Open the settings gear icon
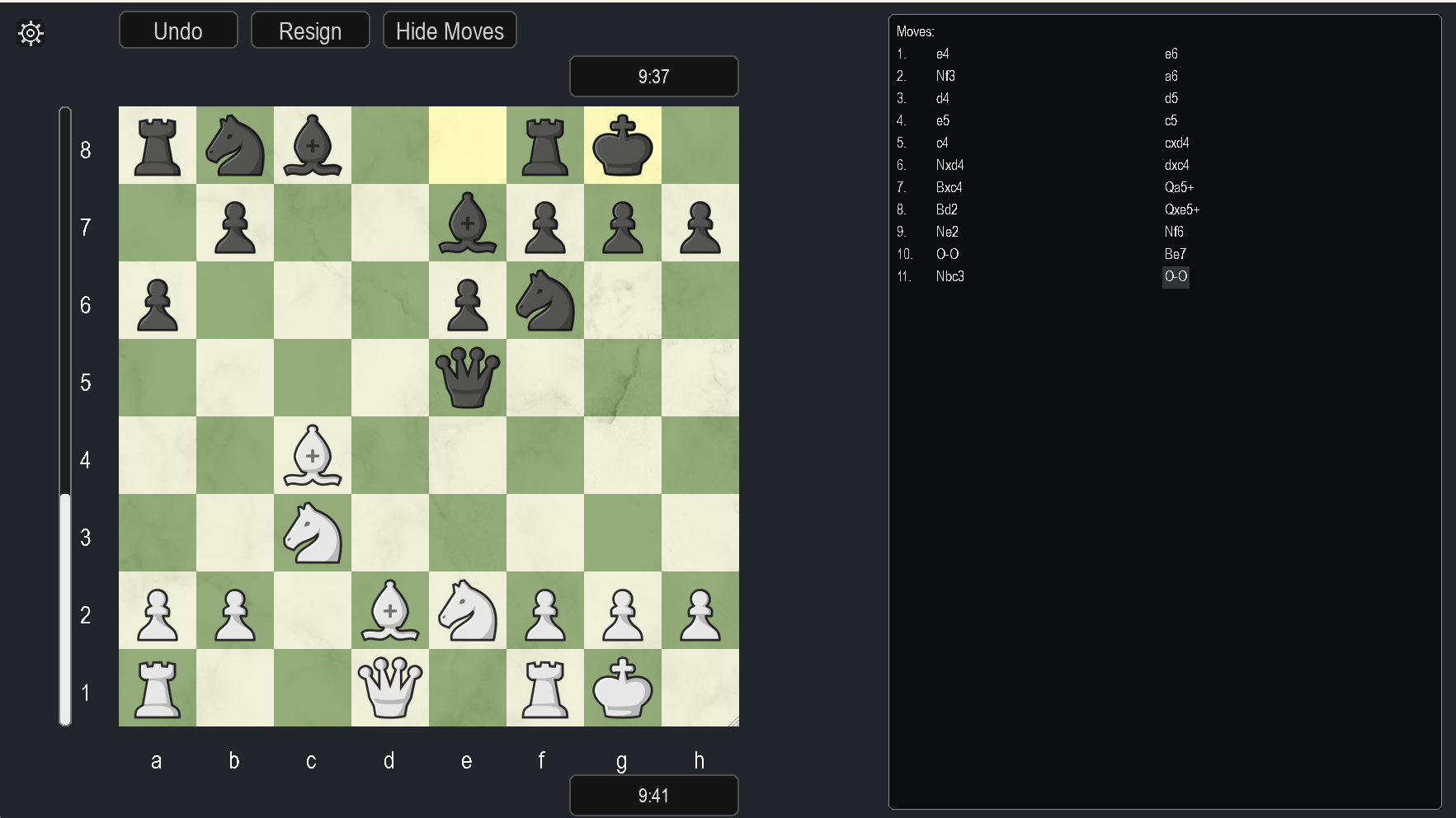 click(31, 33)
